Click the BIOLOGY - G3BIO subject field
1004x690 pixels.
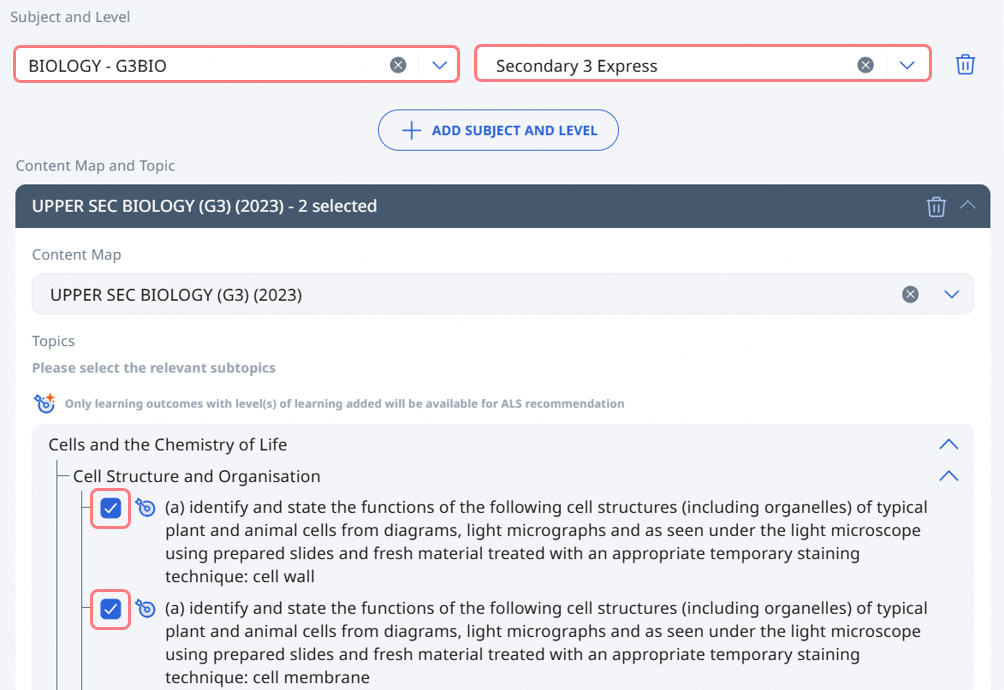(x=236, y=65)
